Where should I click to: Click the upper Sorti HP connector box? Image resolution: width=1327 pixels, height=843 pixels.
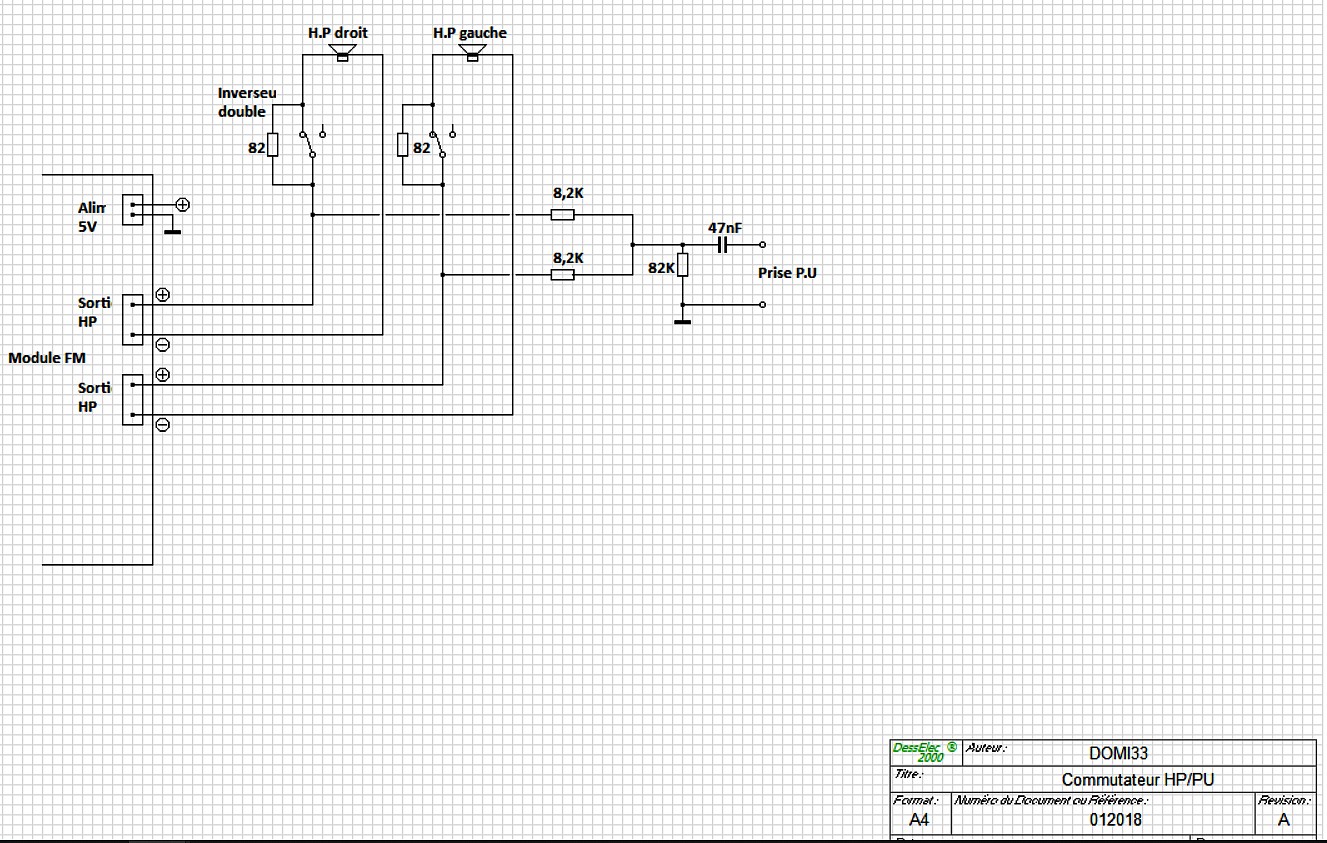pyautogui.click(x=132, y=320)
